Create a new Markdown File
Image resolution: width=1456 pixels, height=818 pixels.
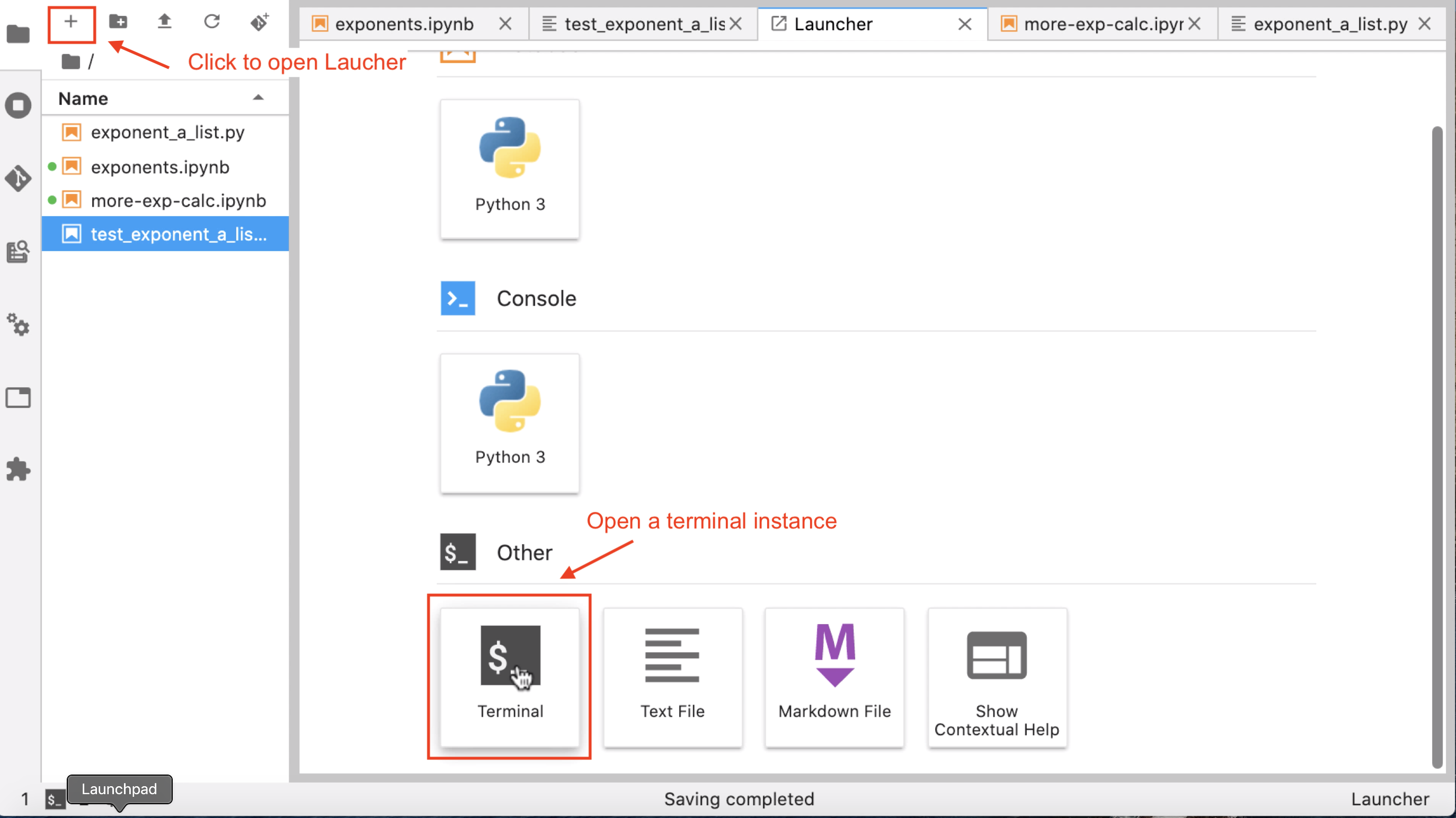click(833, 677)
